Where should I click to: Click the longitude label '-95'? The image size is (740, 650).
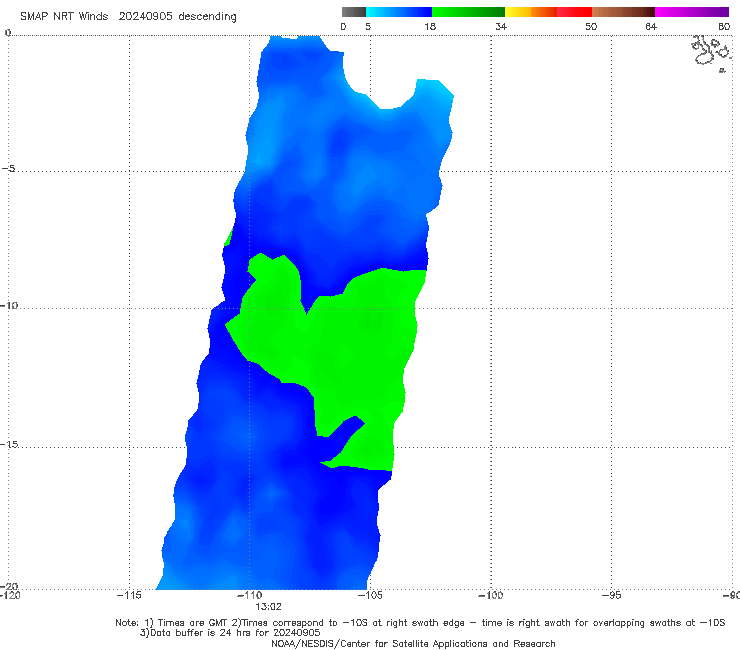coord(612,595)
